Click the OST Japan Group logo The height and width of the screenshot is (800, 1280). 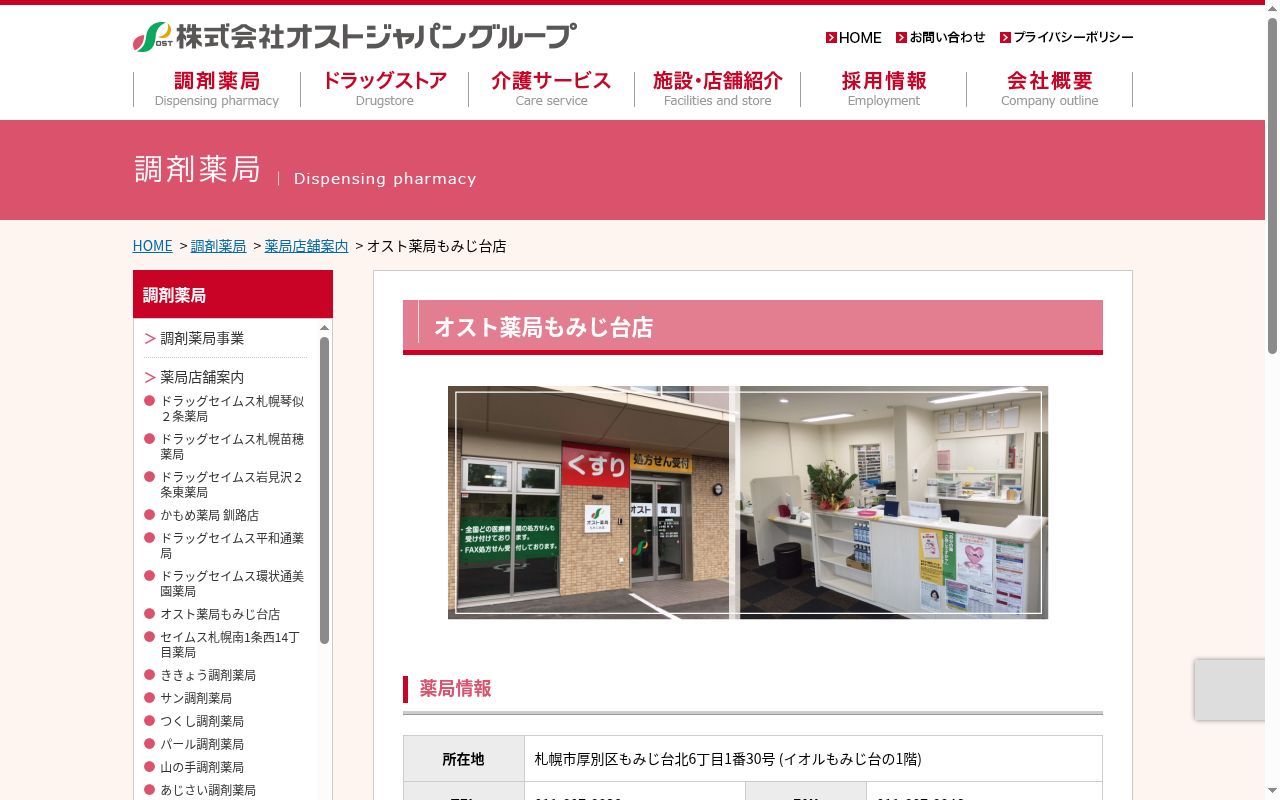(x=355, y=37)
